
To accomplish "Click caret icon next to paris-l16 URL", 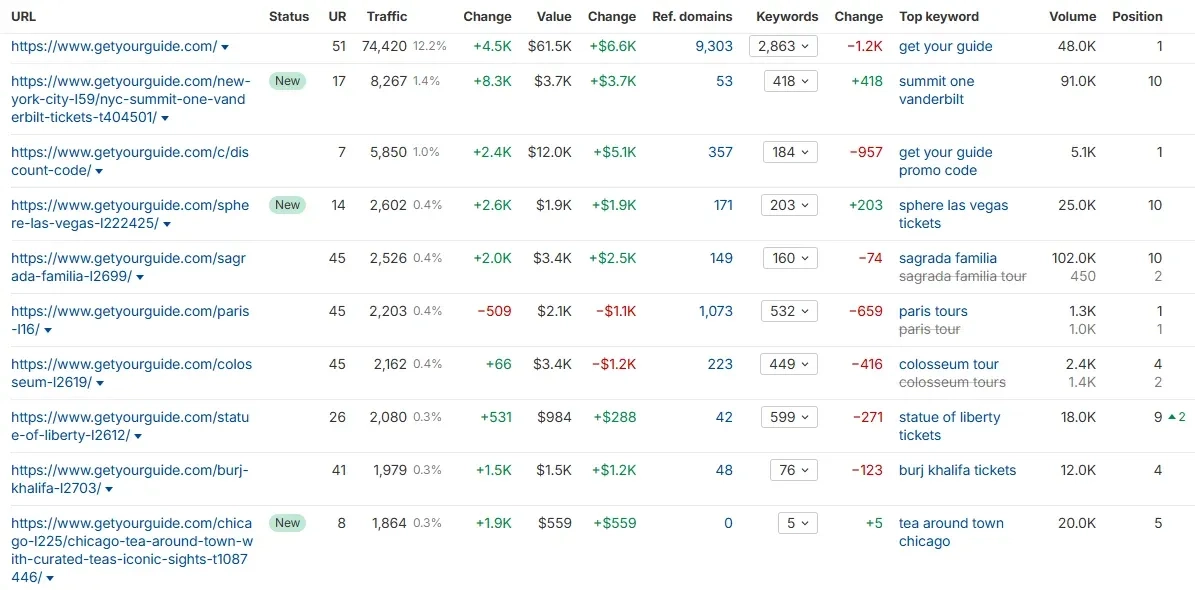I will pos(48,330).
